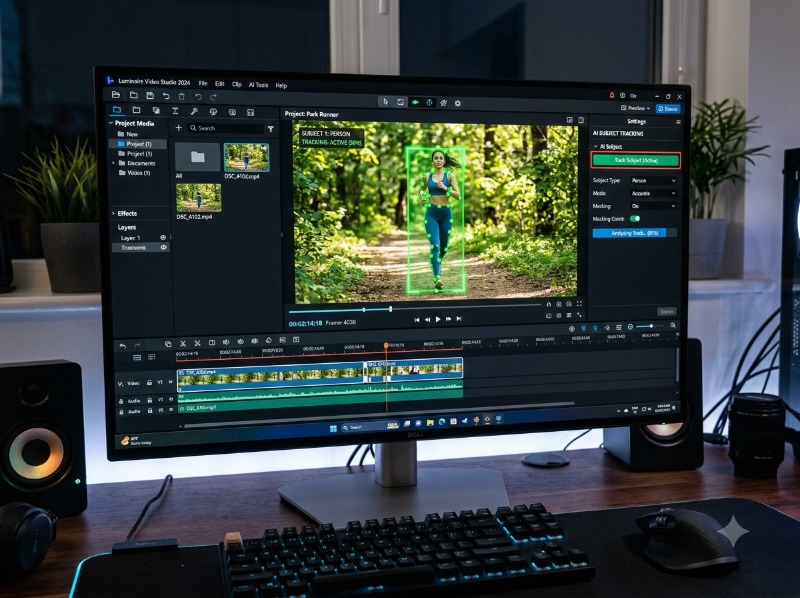Click the undo arrow in the timeline toolbar
Image resolution: width=800 pixels, height=598 pixels.
122,345
